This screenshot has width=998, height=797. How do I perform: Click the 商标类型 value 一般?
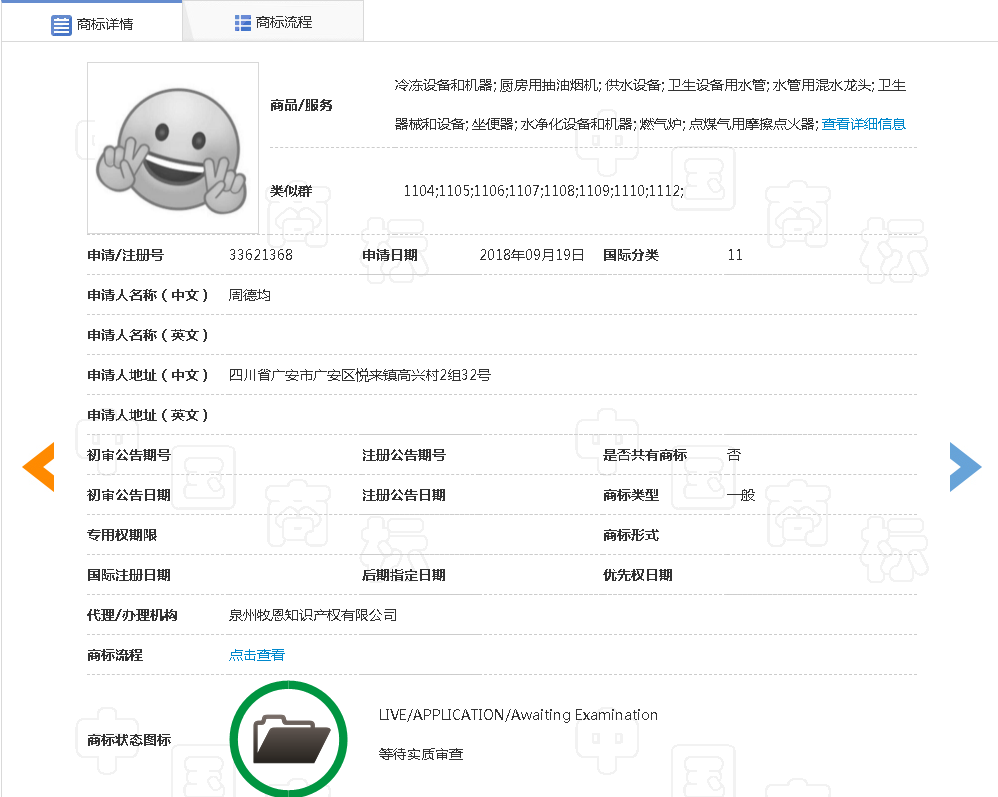coord(741,495)
